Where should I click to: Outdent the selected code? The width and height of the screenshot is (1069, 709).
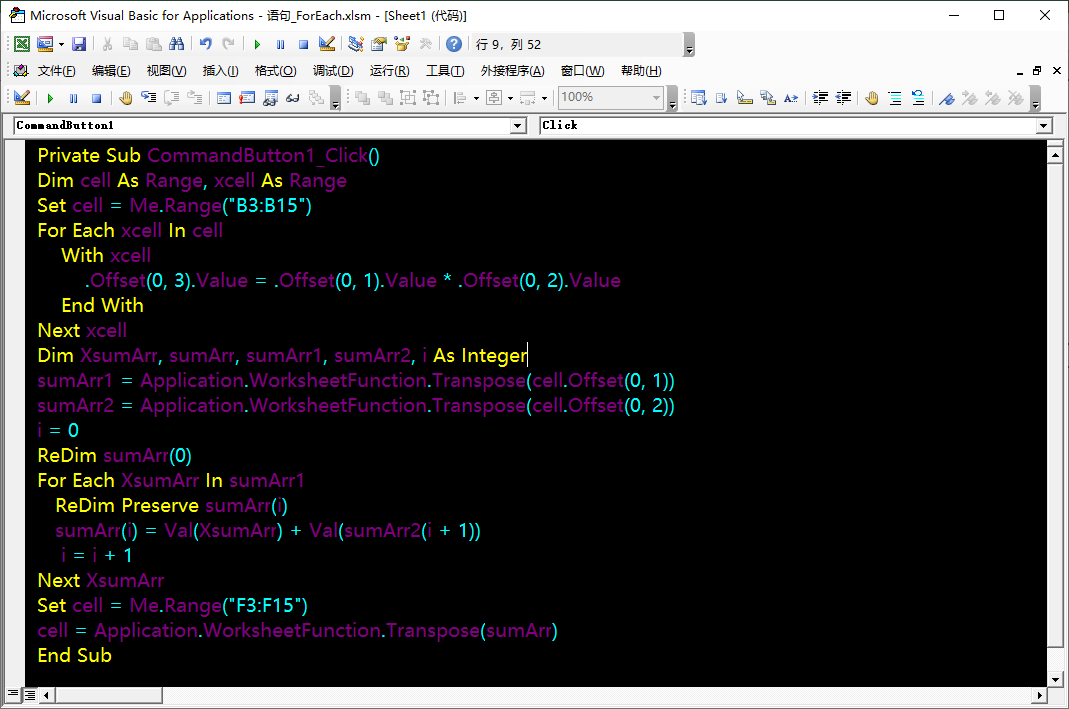pos(843,97)
